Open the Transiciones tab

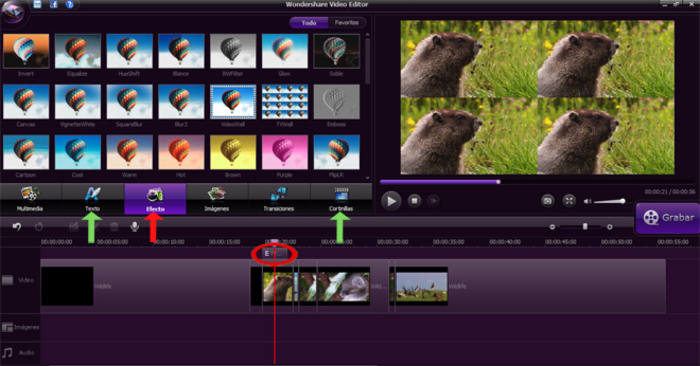[279, 199]
